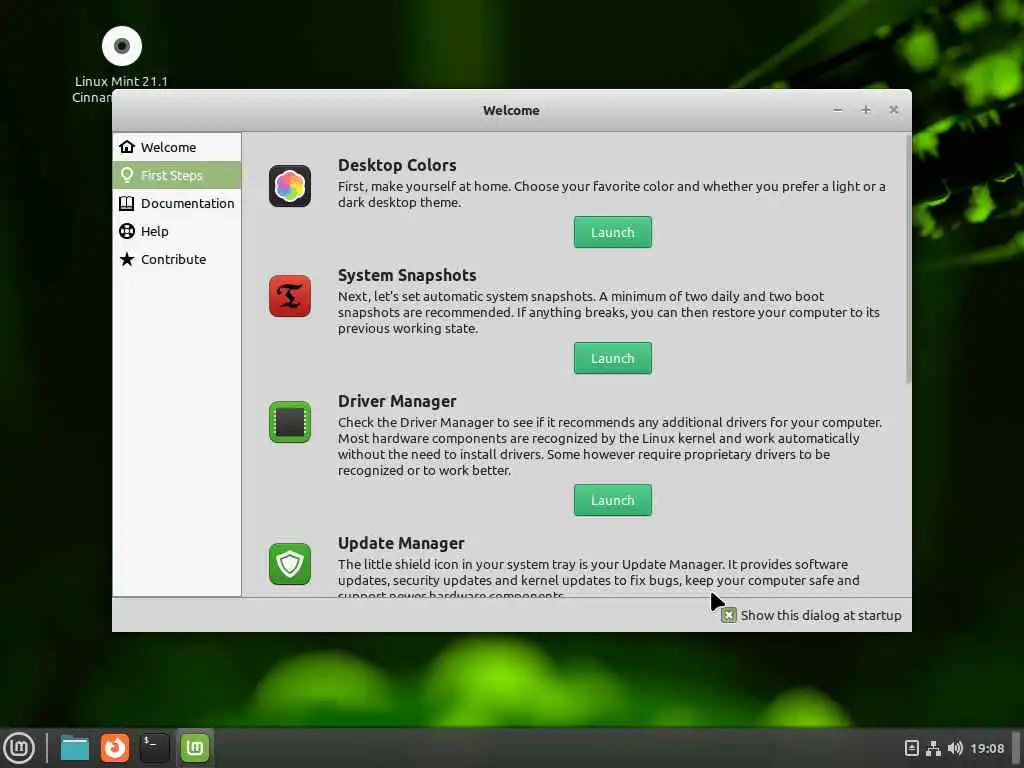1024x768 pixels.
Task: Select the First Steps section
Action: click(177, 175)
